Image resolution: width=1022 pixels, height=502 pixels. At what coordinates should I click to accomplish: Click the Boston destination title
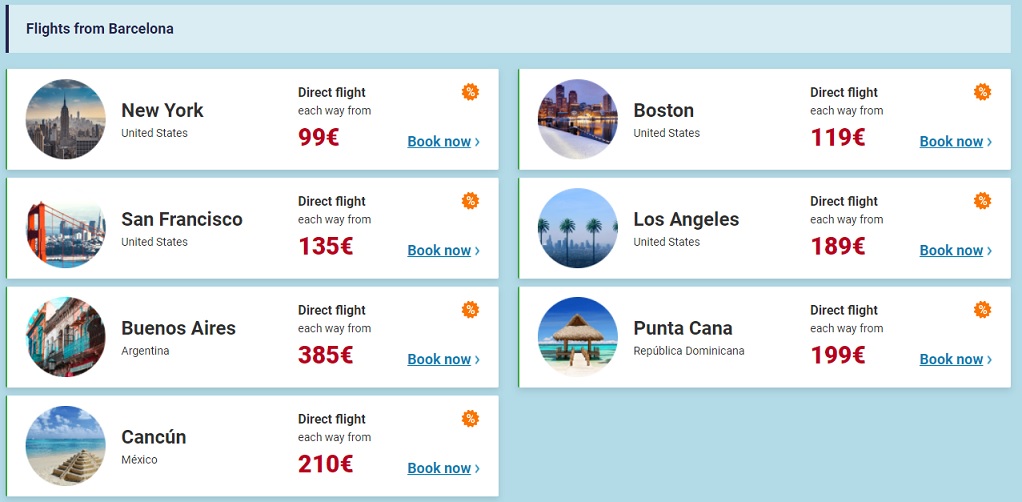664,110
